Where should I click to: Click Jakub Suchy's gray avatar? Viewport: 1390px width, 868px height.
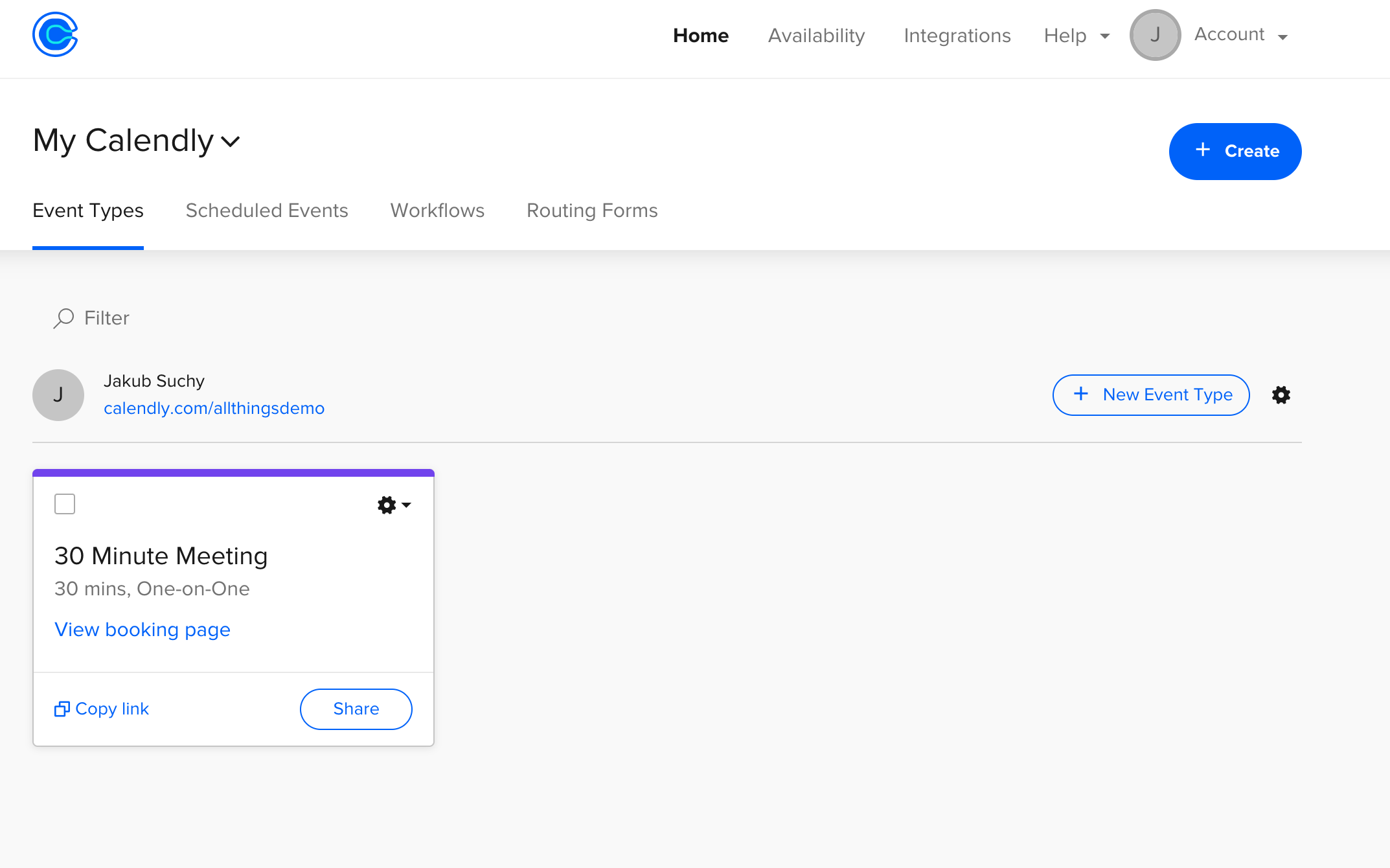tap(58, 395)
